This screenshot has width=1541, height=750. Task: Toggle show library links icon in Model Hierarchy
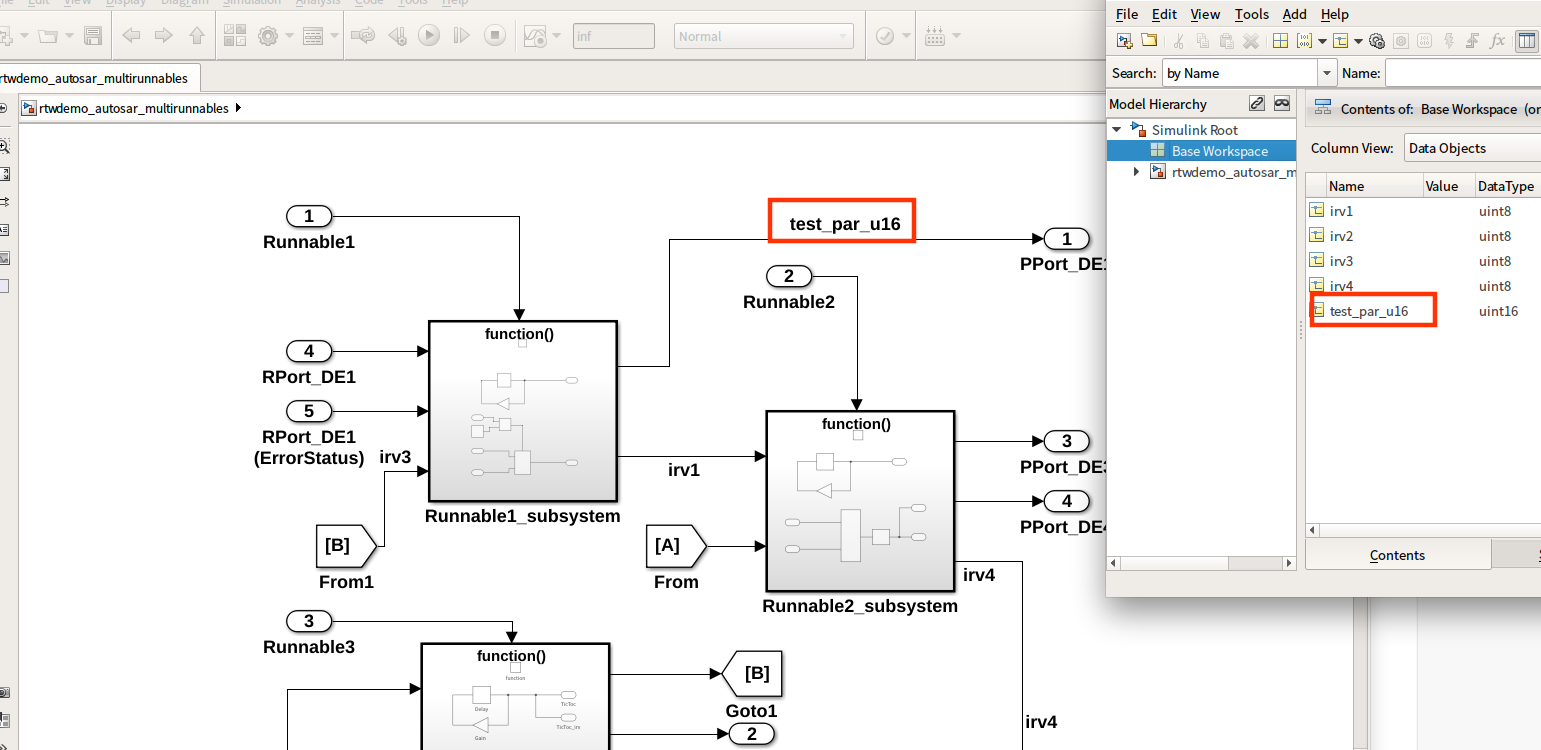click(1257, 103)
